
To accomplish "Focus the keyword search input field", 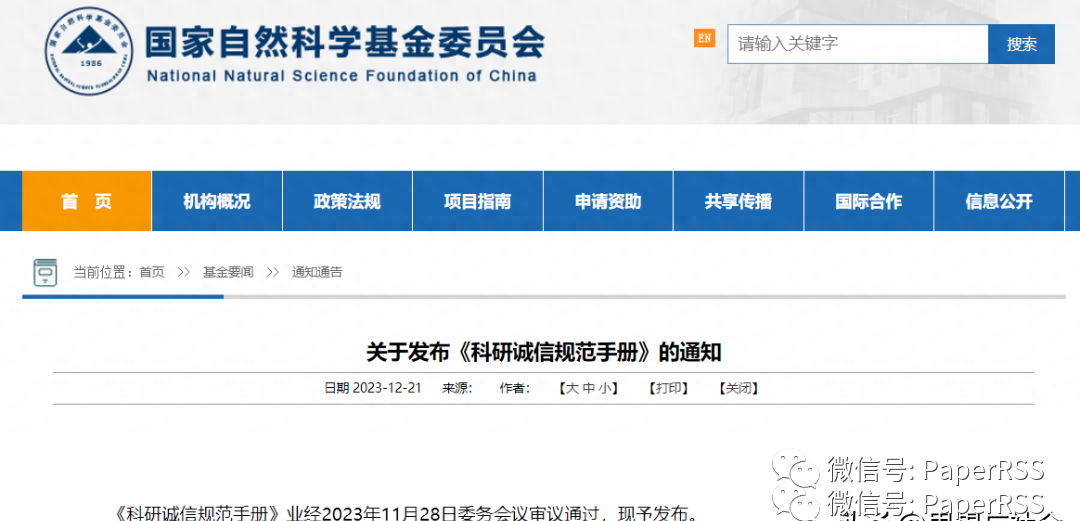I will pyautogui.click(x=857, y=44).
